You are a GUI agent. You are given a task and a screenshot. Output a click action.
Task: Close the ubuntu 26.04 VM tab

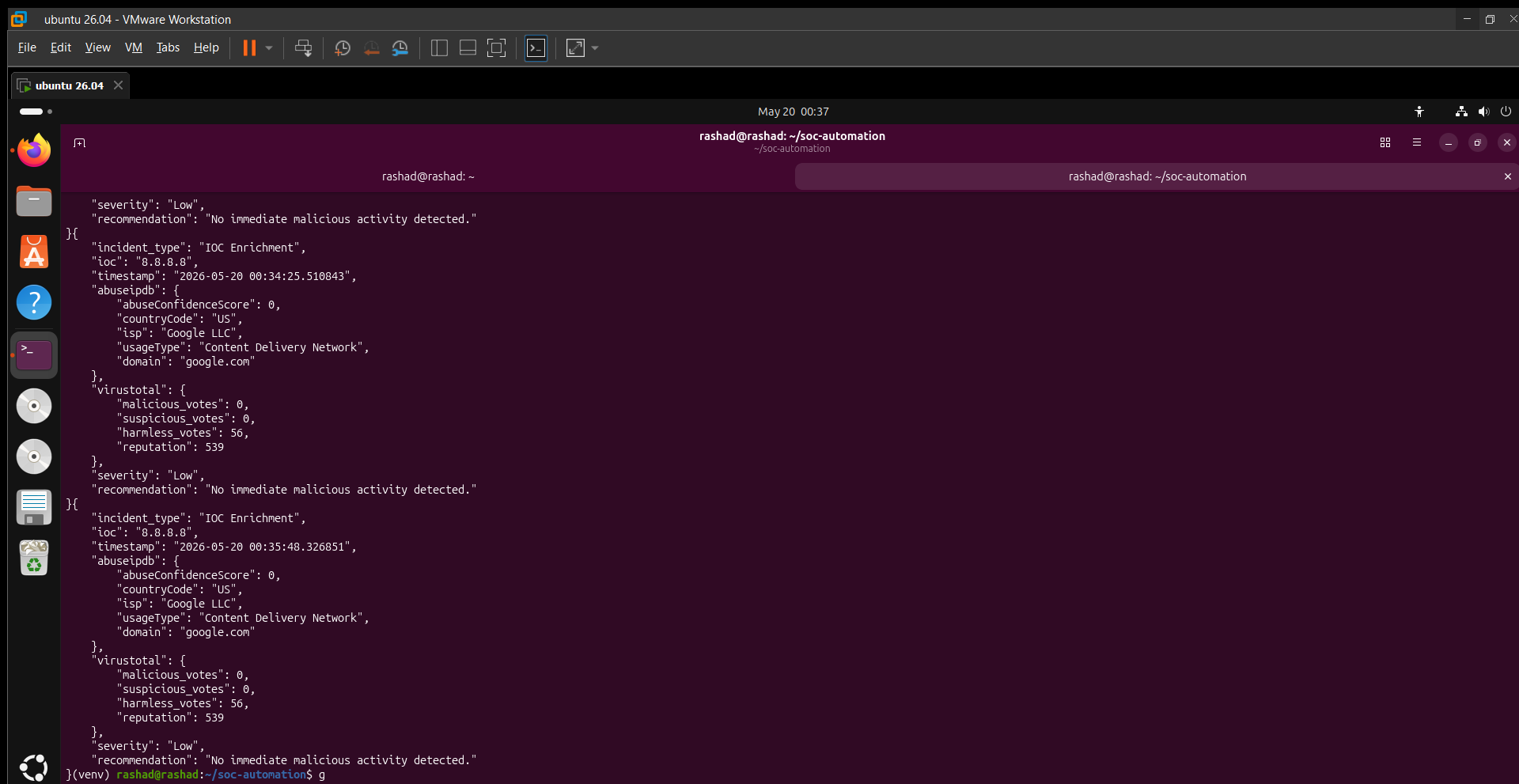click(118, 85)
